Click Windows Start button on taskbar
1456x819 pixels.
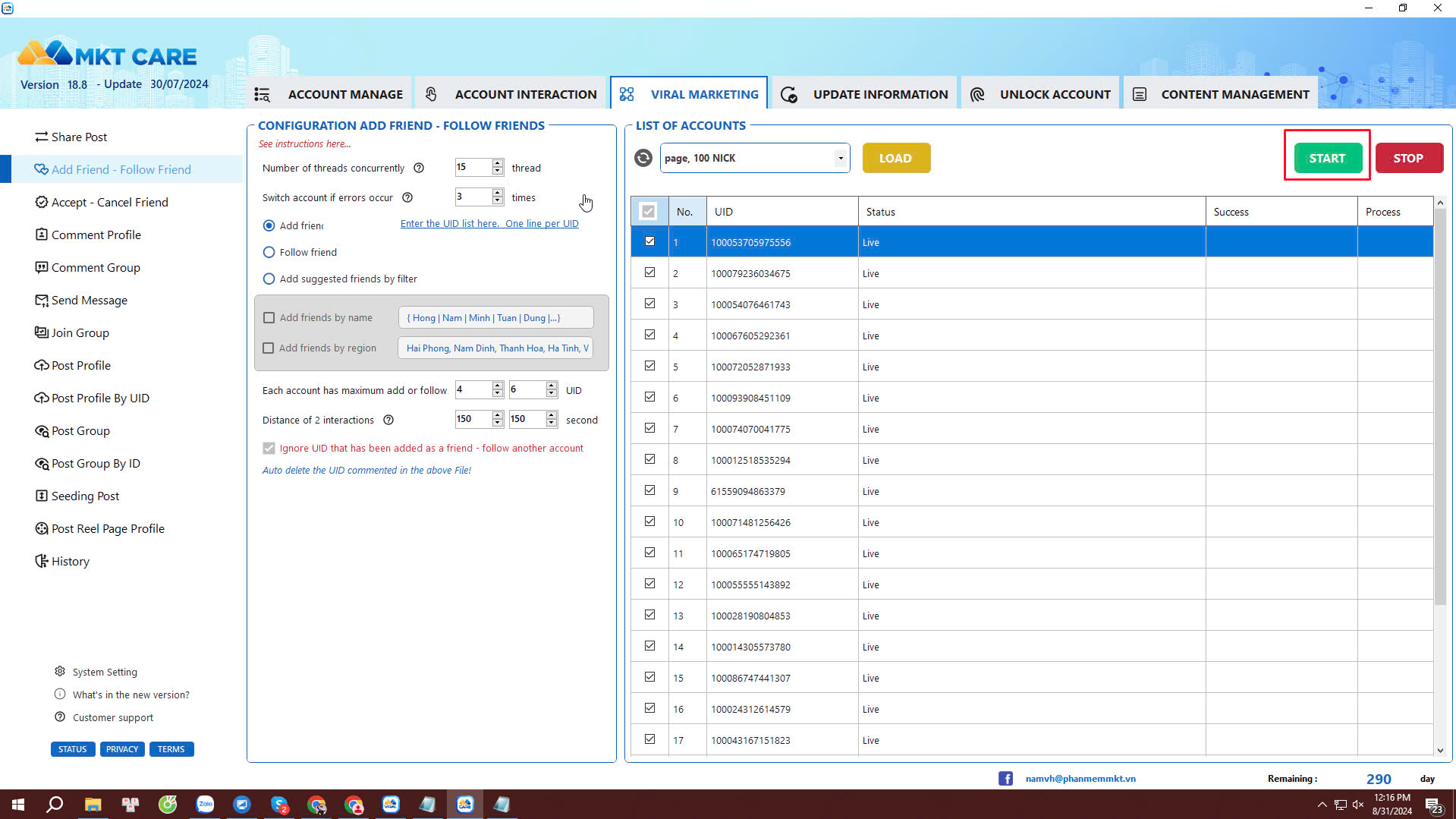pyautogui.click(x=18, y=805)
